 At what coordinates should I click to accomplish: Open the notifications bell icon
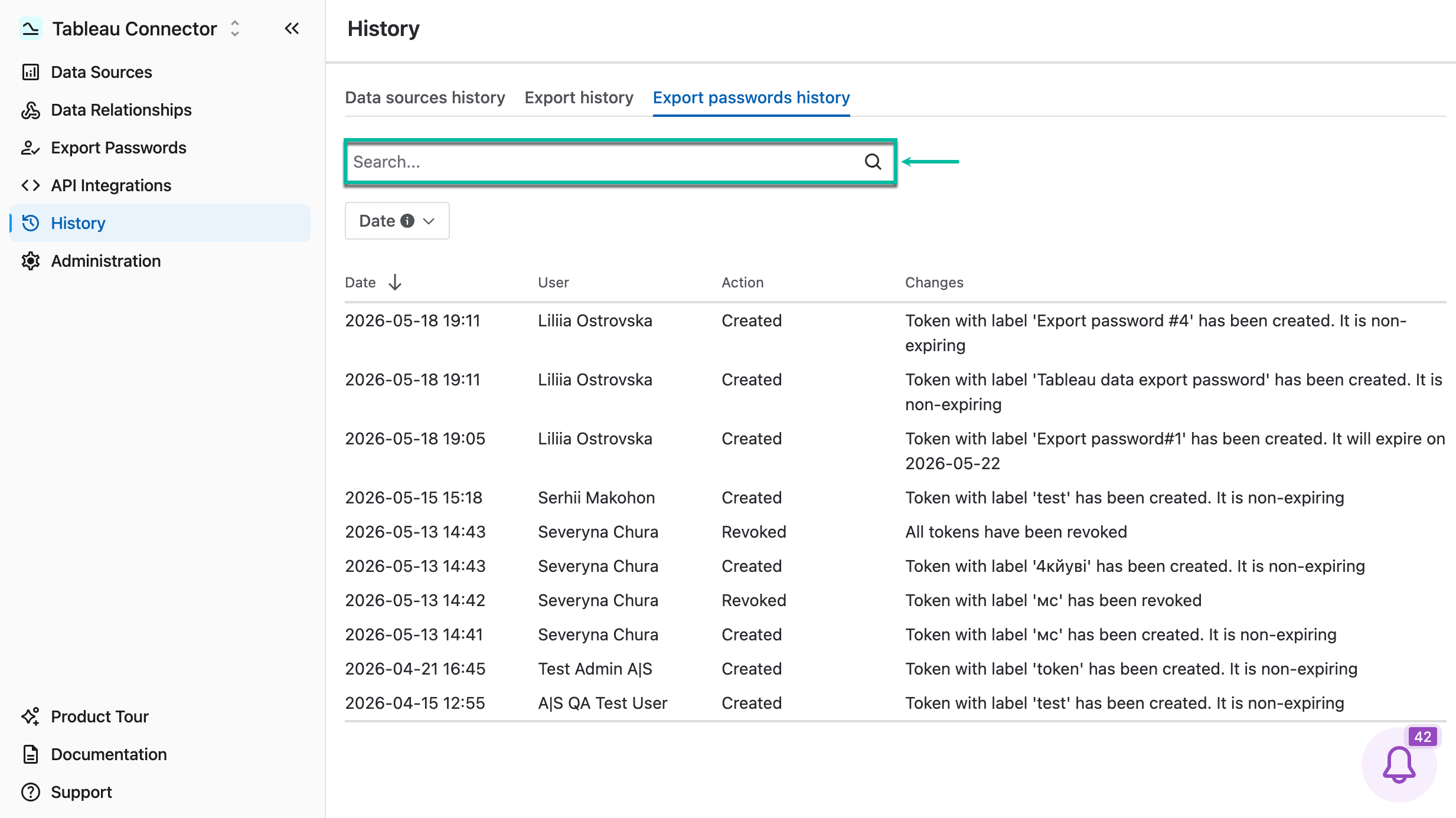tap(1399, 765)
